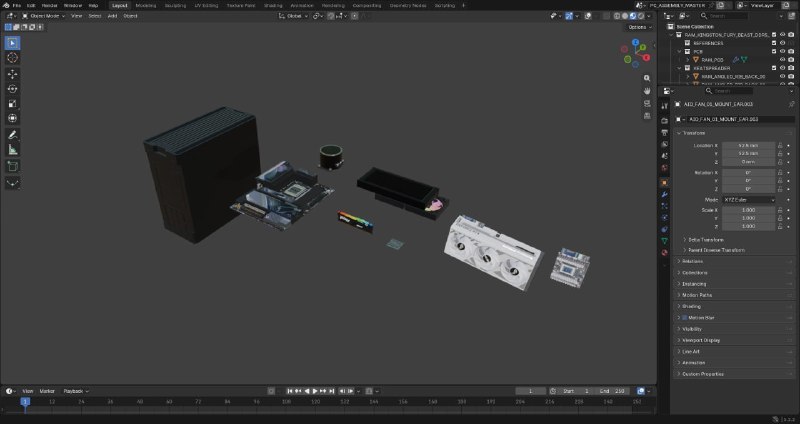
Task: Click the Blender logo menu icon
Action: point(6,5)
